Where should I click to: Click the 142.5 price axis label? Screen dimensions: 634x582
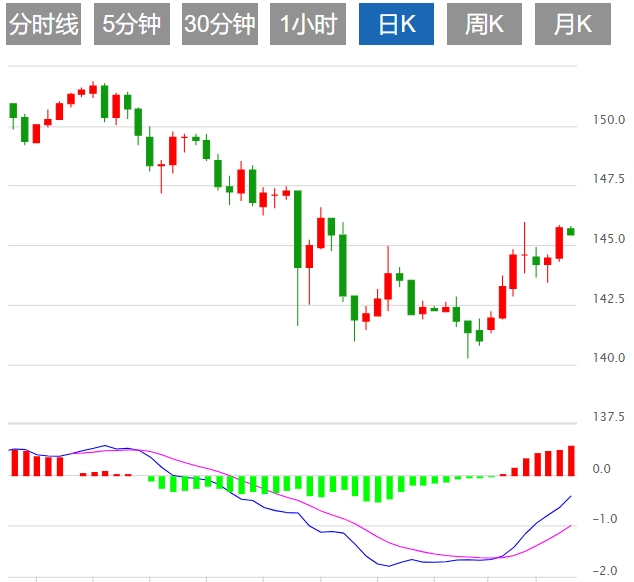607,299
